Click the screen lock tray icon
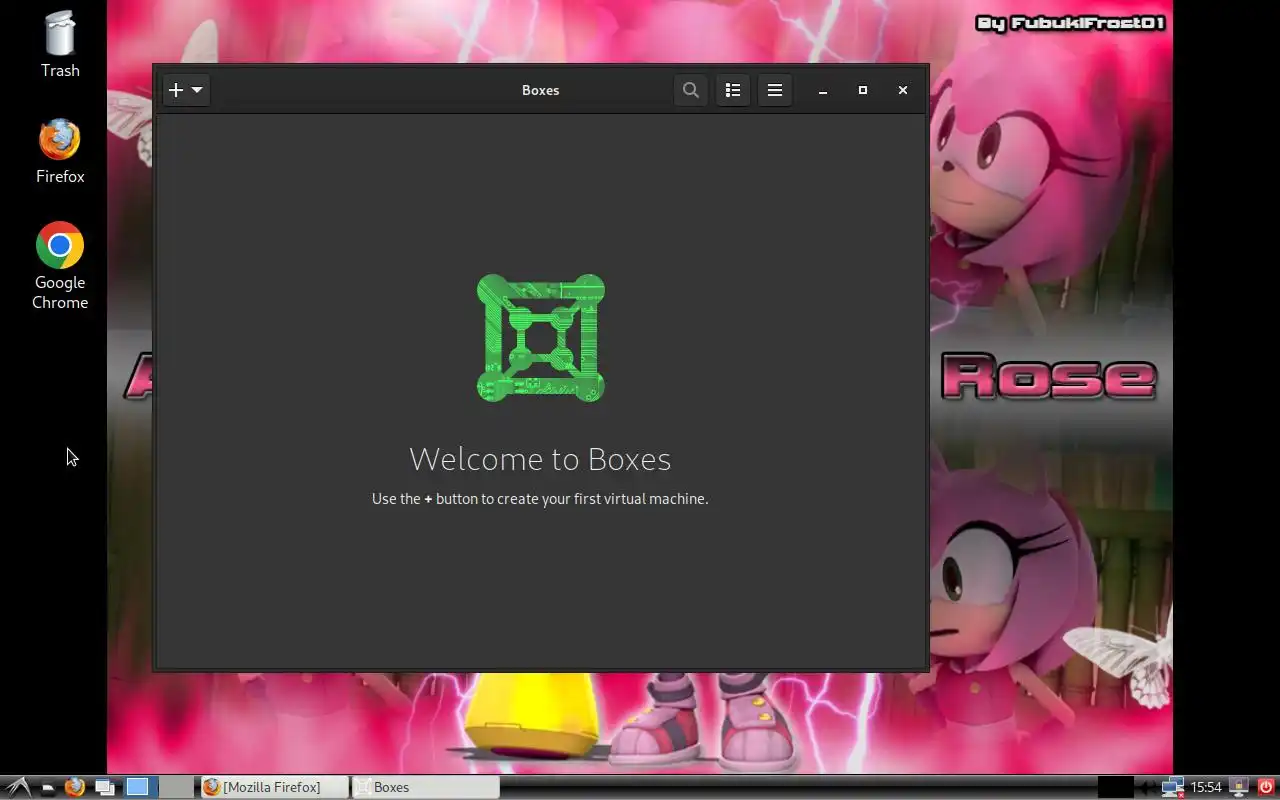This screenshot has height=800, width=1280. 1239,787
